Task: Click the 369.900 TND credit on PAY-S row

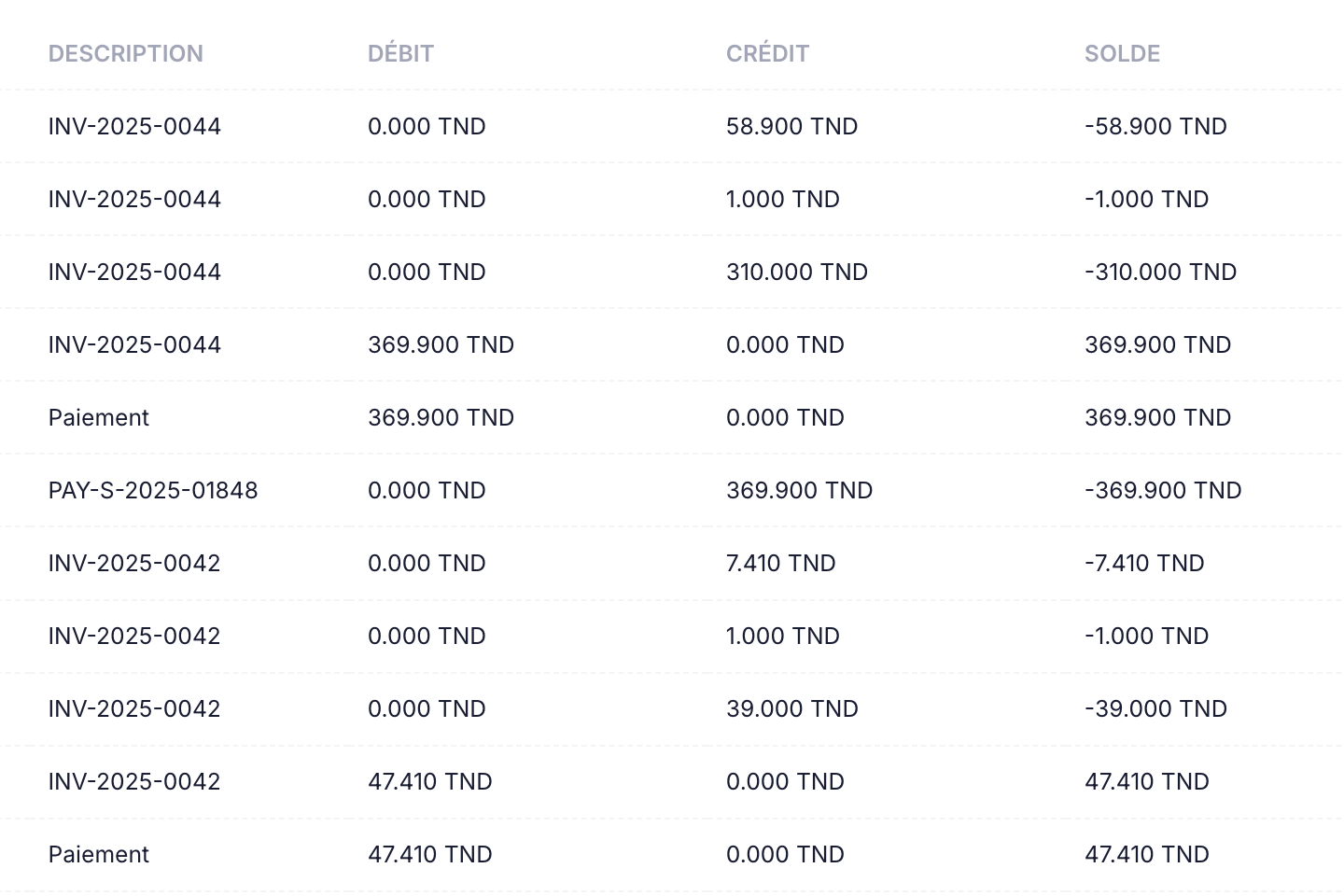Action: pos(799,490)
